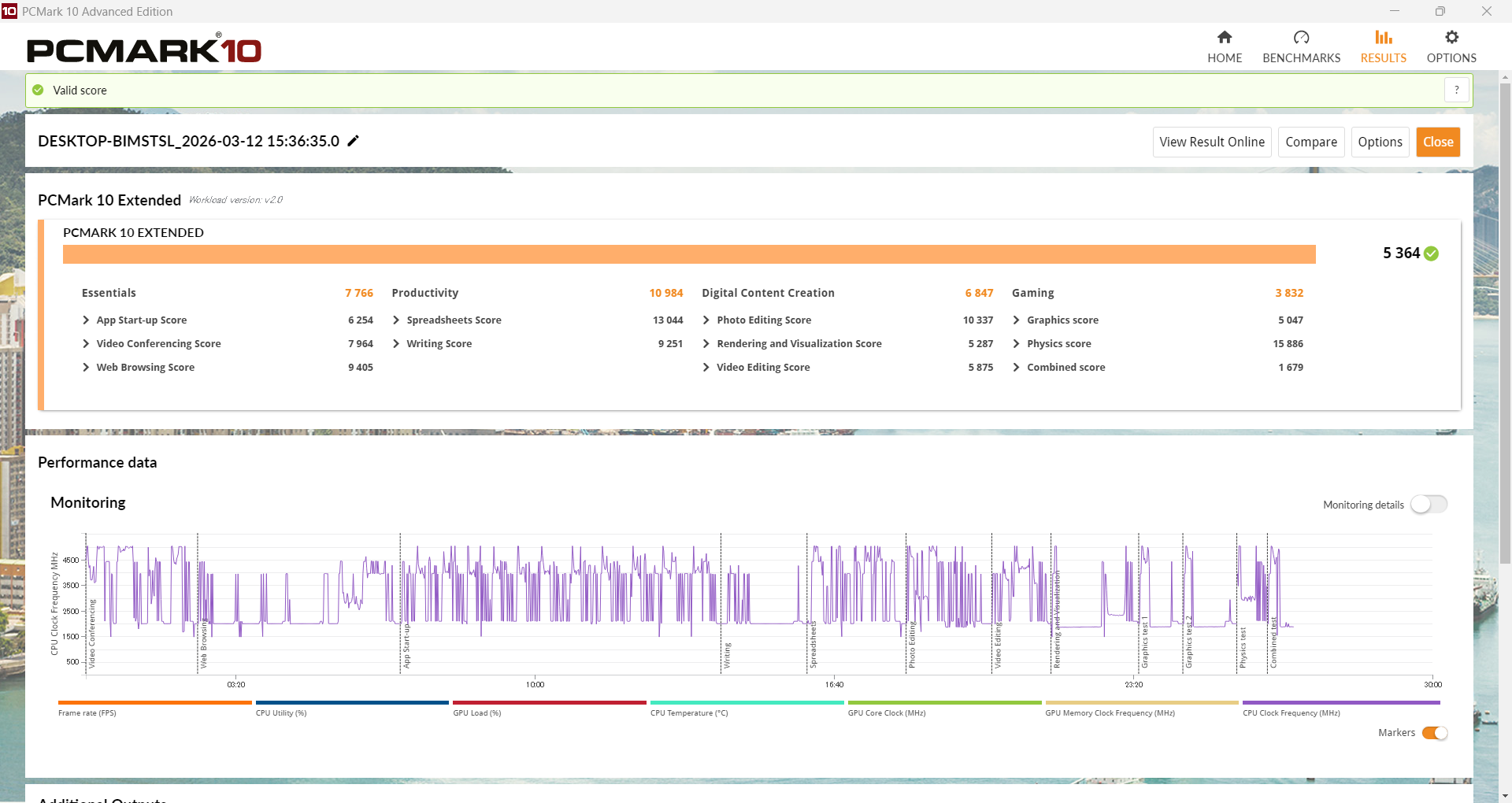
Task: Enable the Monitoring details toggle
Action: 1428,505
